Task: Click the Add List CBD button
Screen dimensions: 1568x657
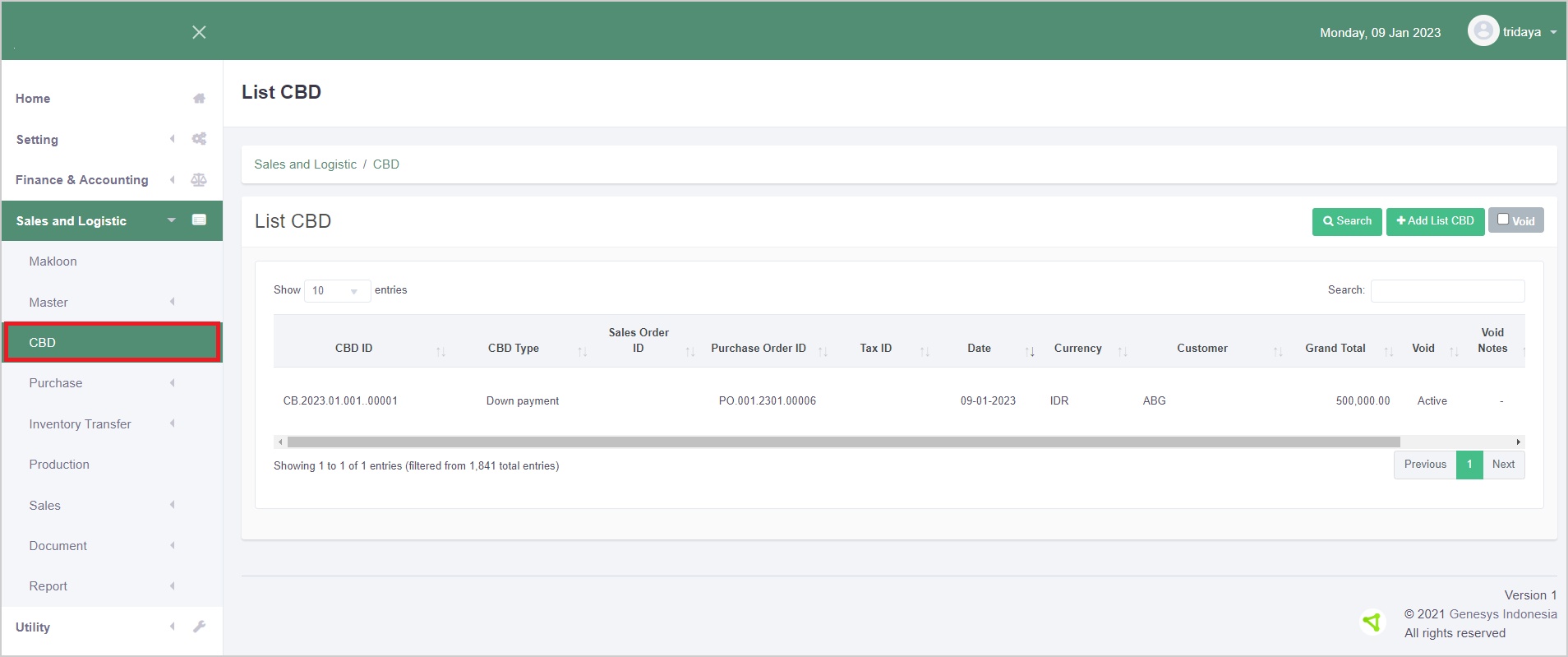Action: [x=1435, y=221]
